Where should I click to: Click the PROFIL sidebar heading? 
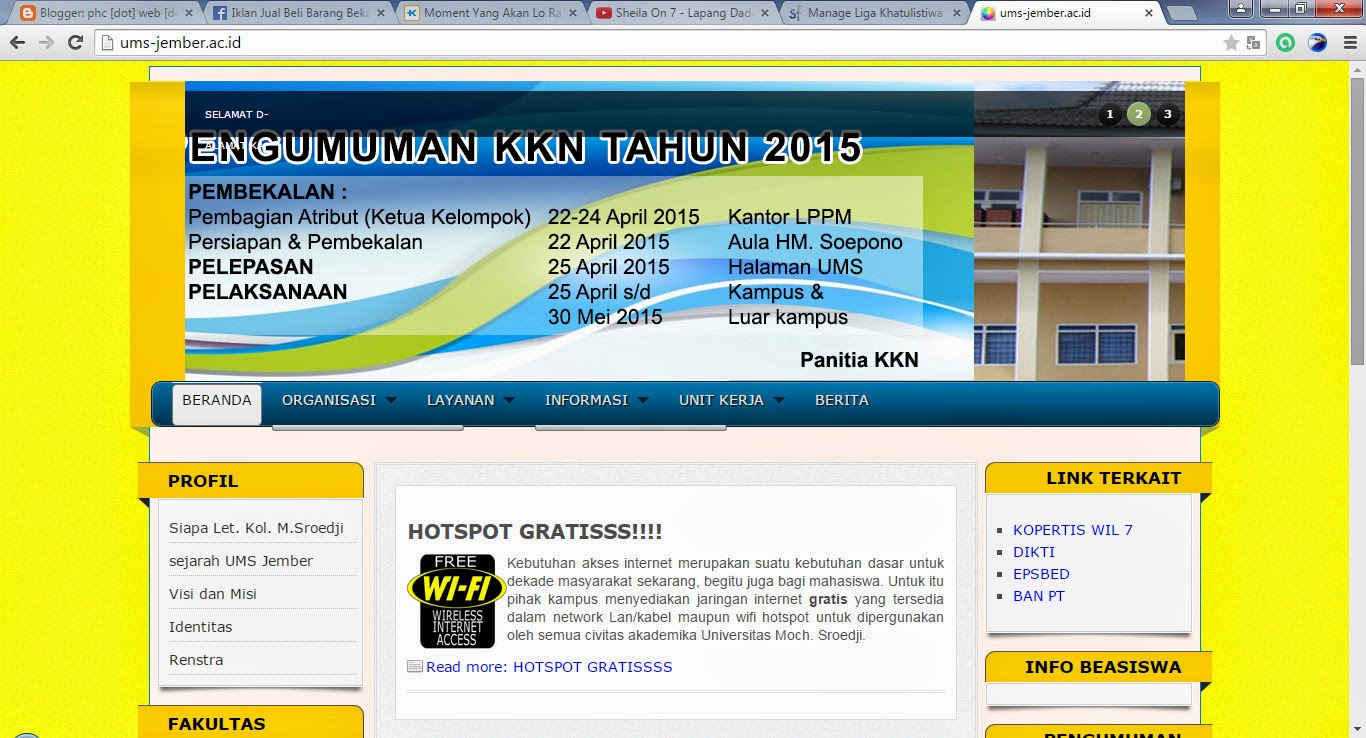(x=203, y=481)
